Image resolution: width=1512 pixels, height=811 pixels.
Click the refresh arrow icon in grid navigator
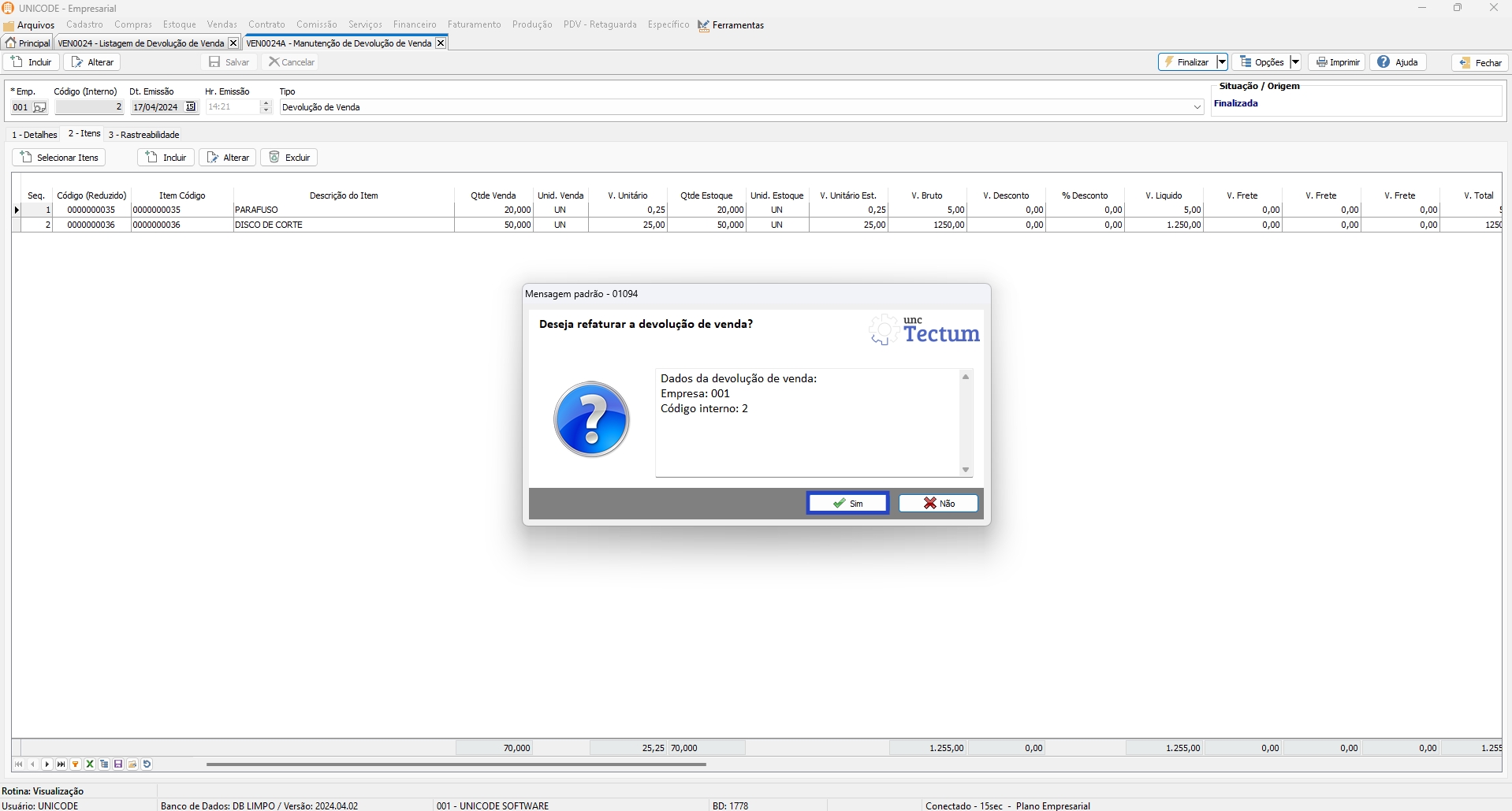point(147,764)
